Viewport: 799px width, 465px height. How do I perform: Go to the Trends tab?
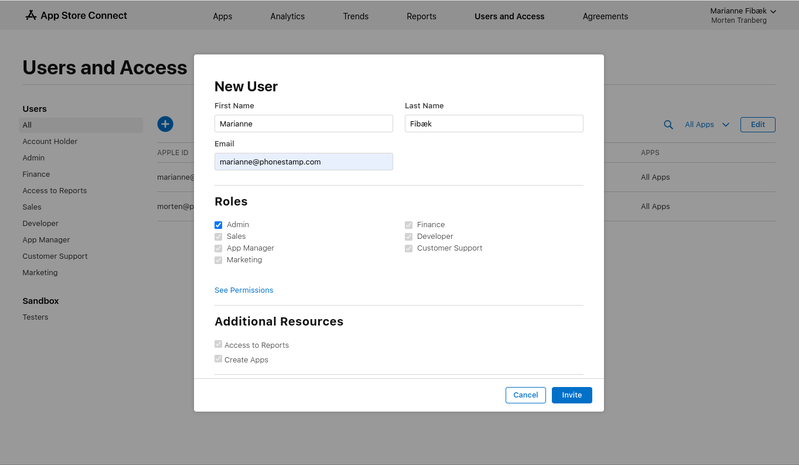pyautogui.click(x=355, y=16)
